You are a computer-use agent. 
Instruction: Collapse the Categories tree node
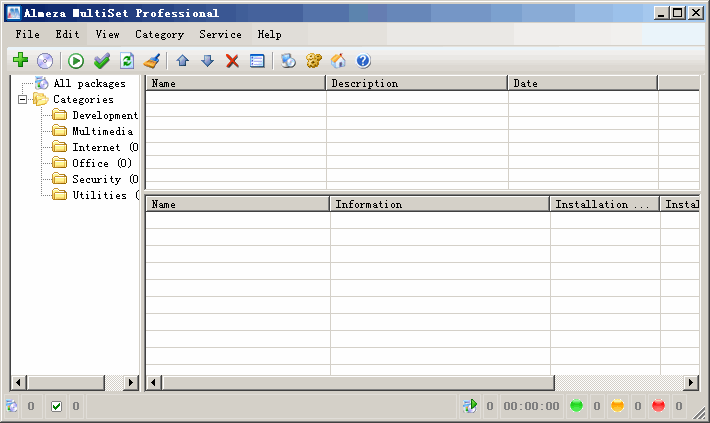[x=23, y=99]
